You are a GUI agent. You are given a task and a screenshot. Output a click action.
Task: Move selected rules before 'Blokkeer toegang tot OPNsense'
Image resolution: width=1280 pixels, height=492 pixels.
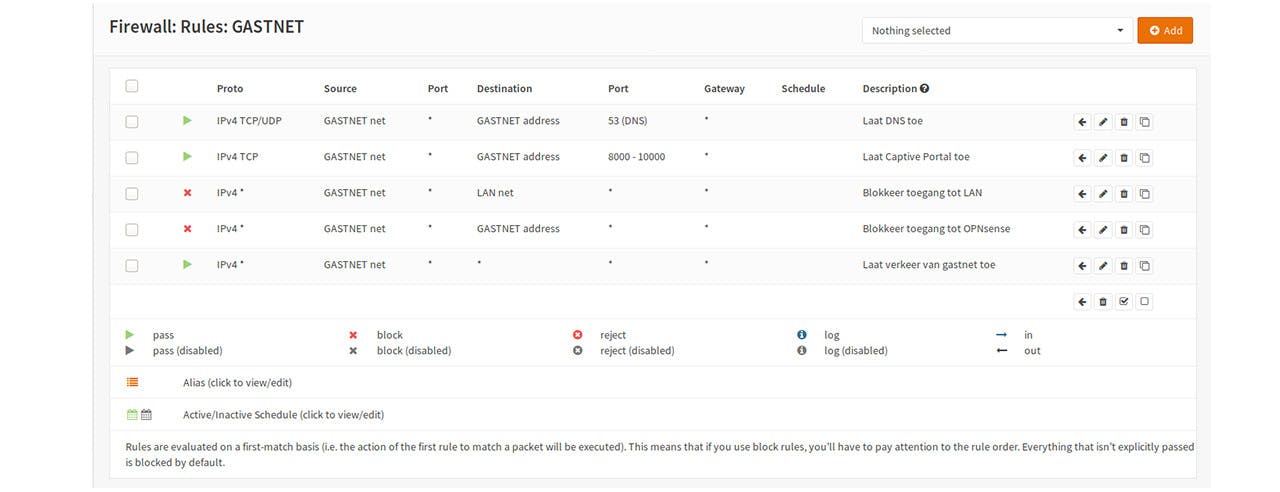pos(1082,230)
